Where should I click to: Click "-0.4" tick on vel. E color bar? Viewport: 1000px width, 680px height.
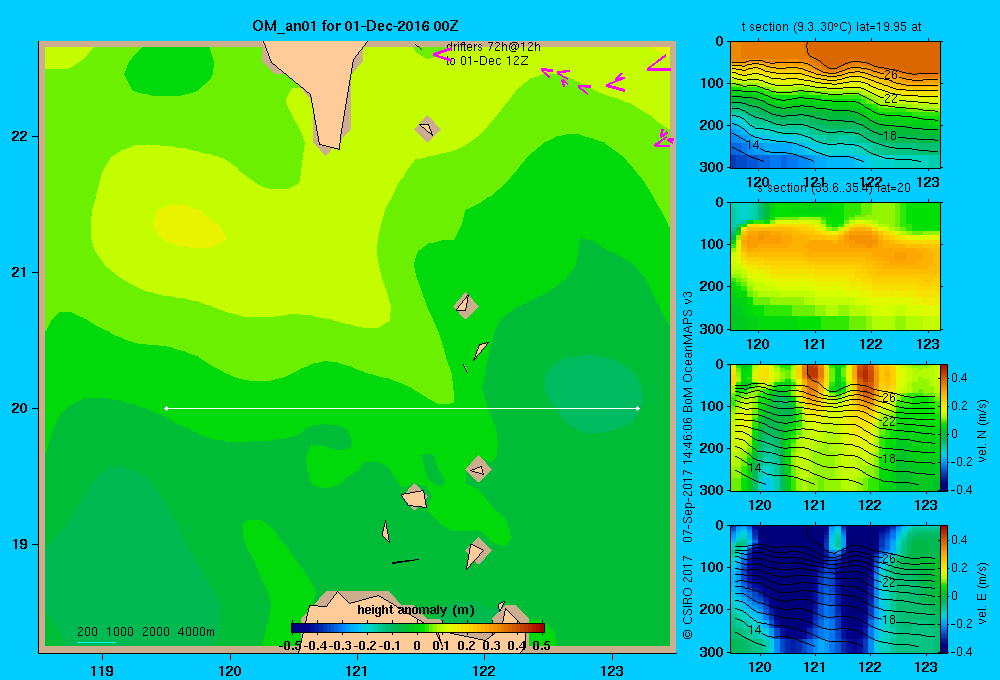961,651
